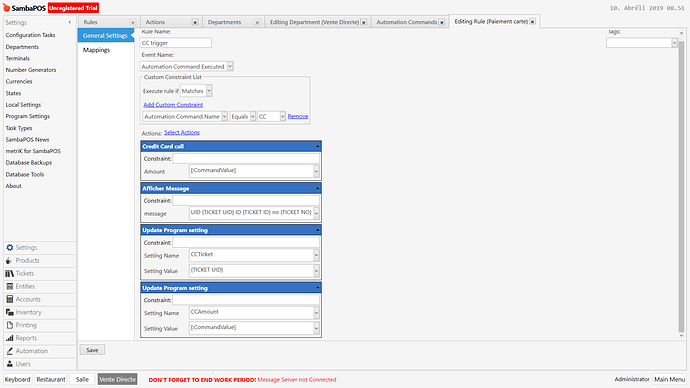Screen dimensions: 690x388
Task: Close the Actions tab
Action: point(195,22)
